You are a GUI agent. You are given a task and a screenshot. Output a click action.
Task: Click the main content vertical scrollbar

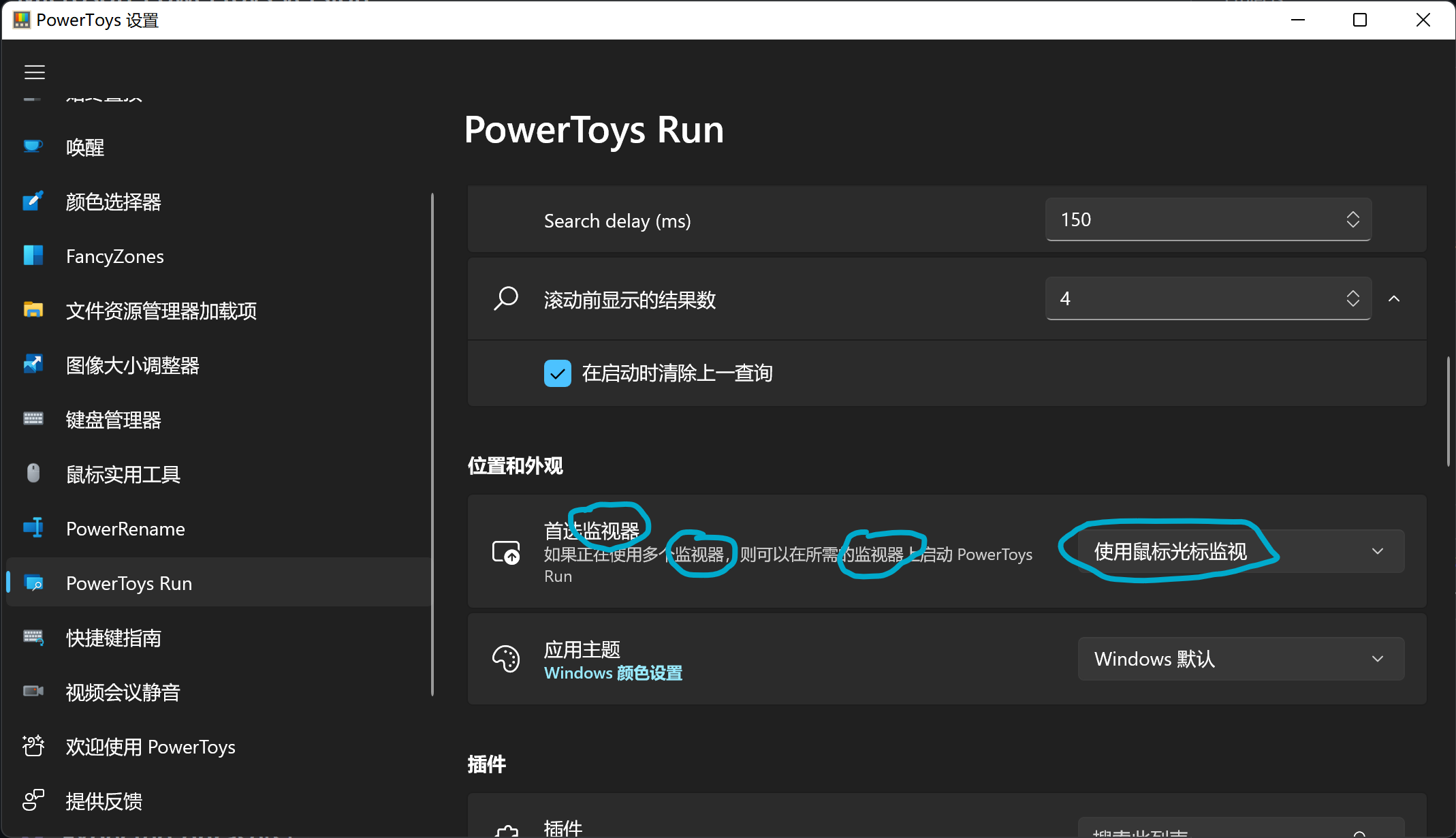coord(1449,412)
